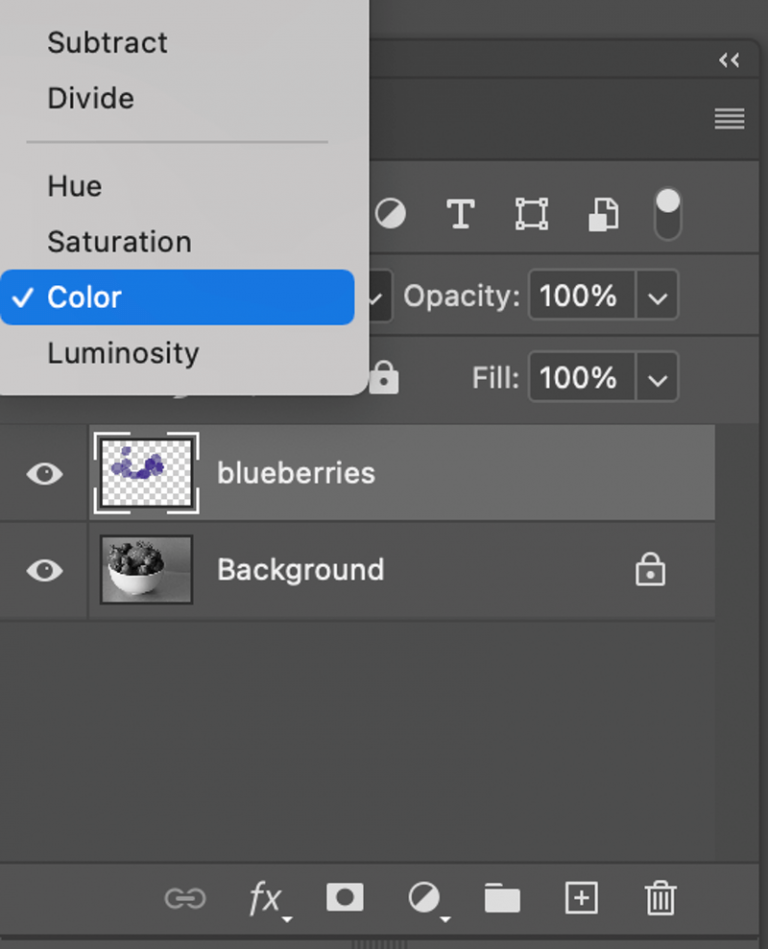Hide the Background layer
Image resolution: width=768 pixels, height=949 pixels.
click(x=42, y=570)
